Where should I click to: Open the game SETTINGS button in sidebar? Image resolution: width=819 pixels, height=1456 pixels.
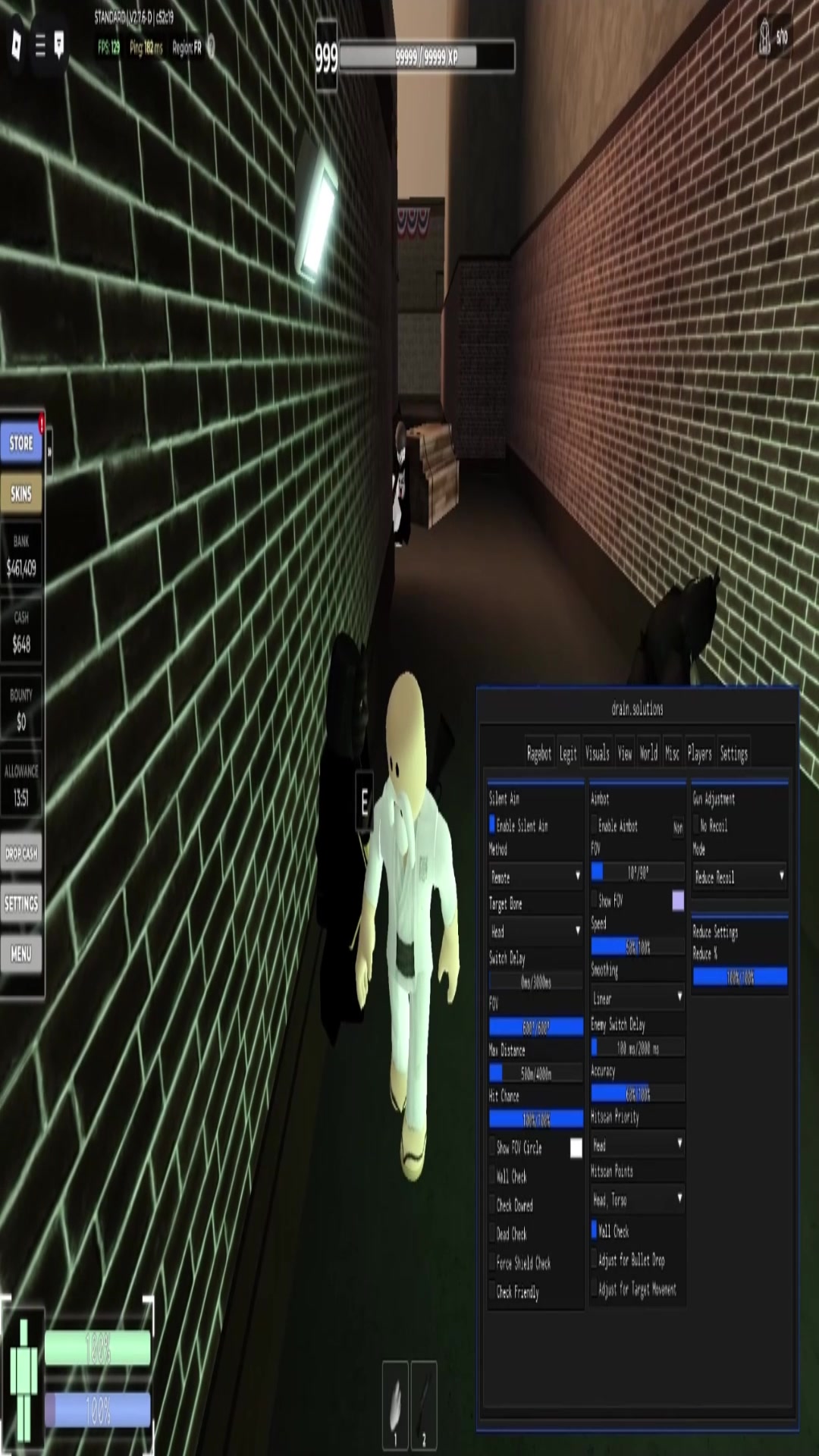point(21,903)
